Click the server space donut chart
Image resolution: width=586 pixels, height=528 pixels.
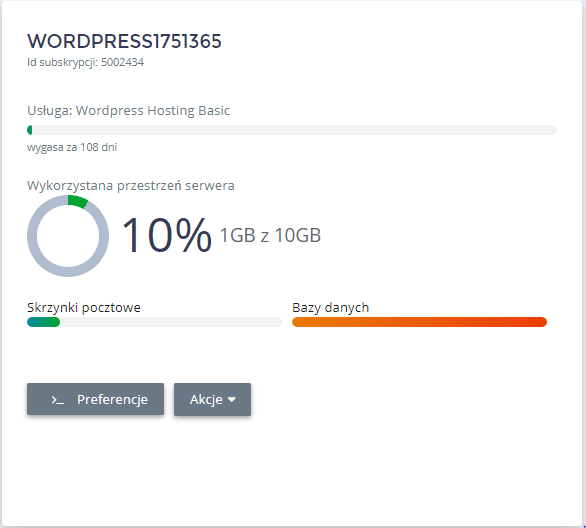coord(68,236)
